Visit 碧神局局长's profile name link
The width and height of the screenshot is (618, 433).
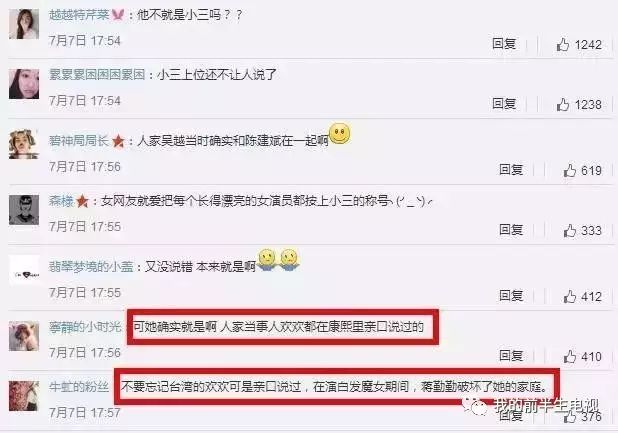pyautogui.click(x=79, y=141)
